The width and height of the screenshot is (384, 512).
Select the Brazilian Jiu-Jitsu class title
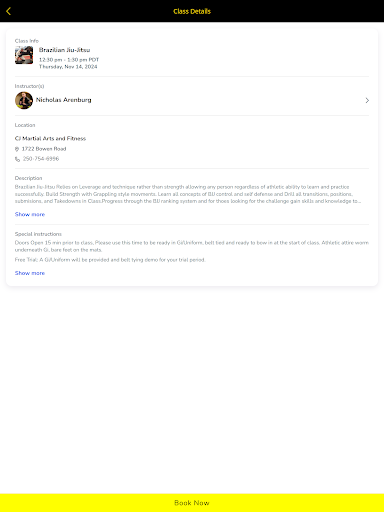64,50
